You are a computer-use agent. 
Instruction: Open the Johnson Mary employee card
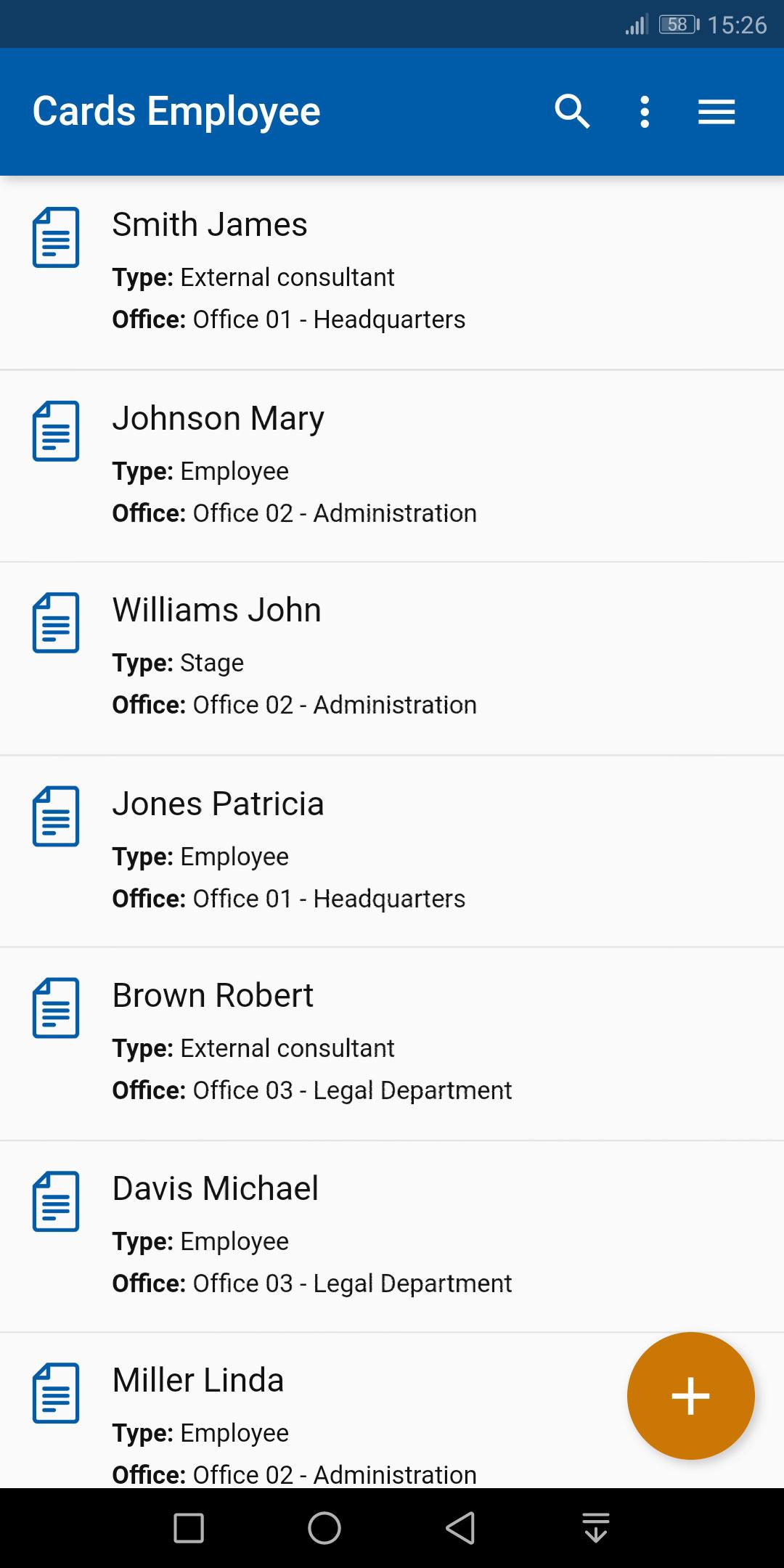point(392,466)
